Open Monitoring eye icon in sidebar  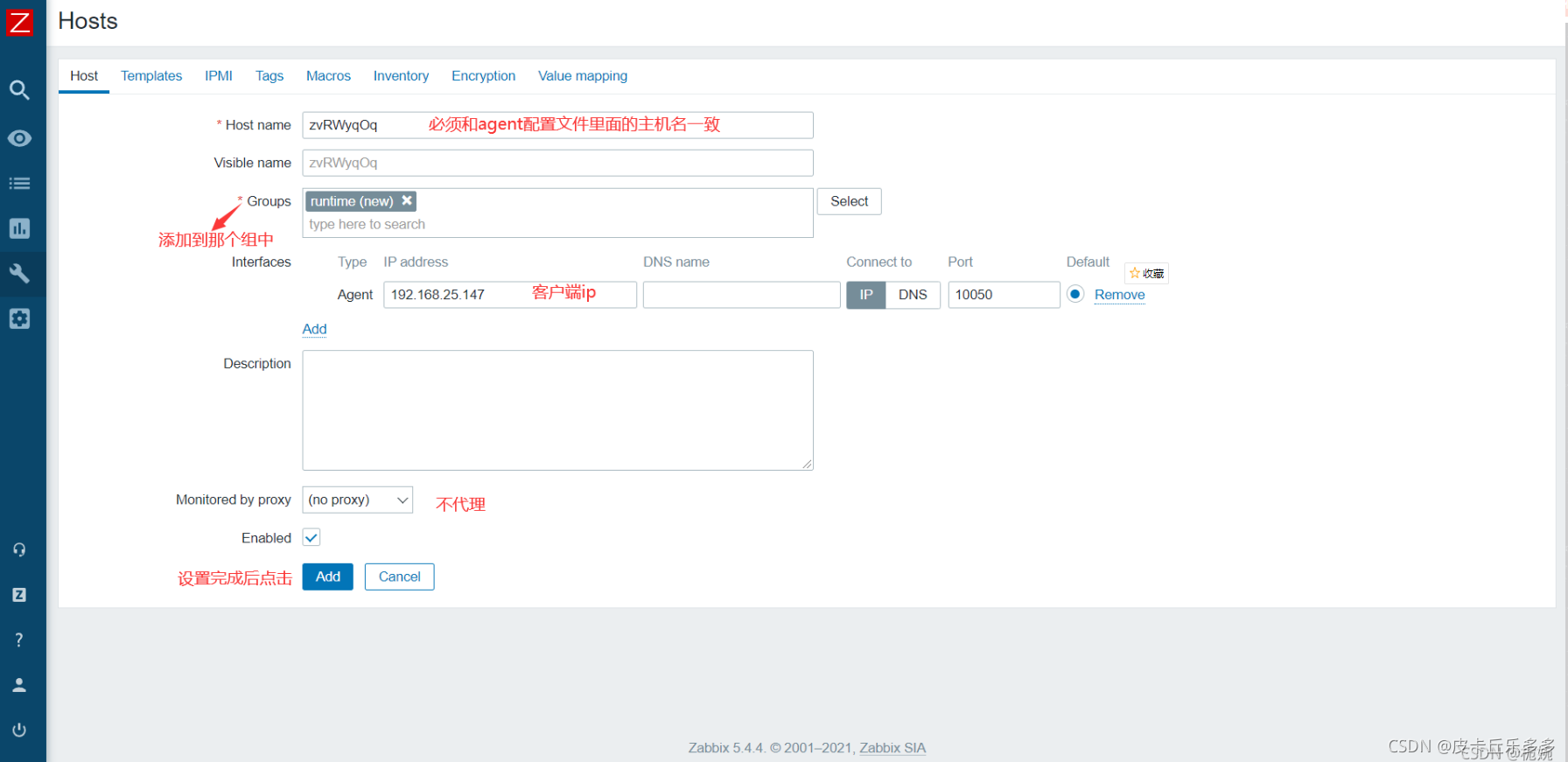point(19,138)
